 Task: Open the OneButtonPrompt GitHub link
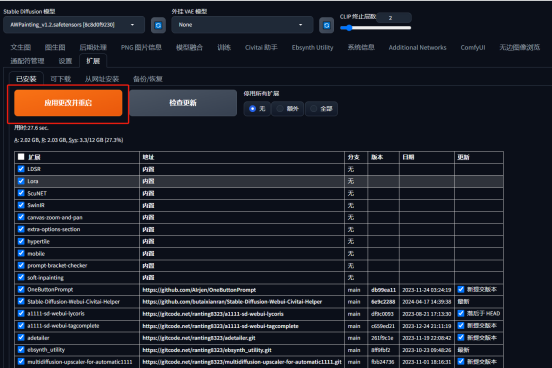tap(199, 290)
